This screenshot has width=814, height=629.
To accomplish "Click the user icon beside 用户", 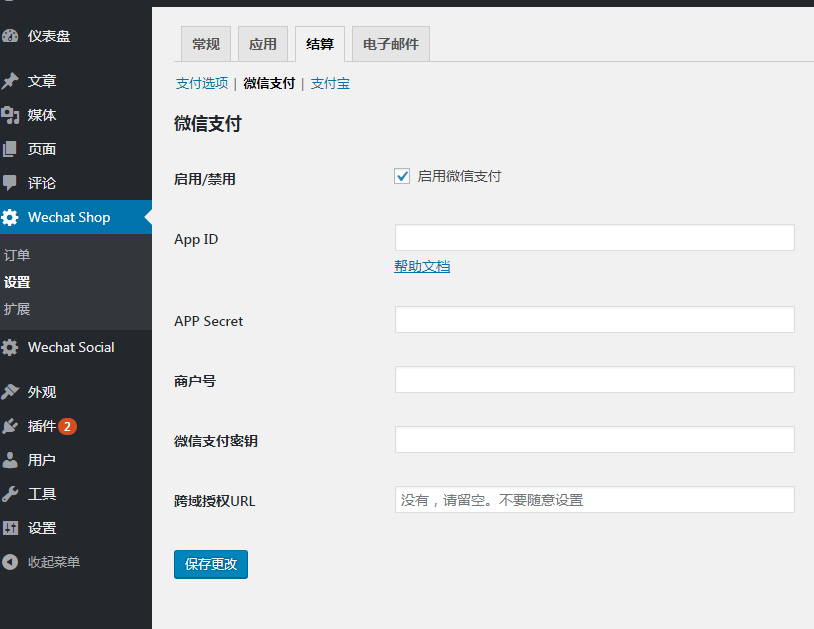I will point(10,460).
